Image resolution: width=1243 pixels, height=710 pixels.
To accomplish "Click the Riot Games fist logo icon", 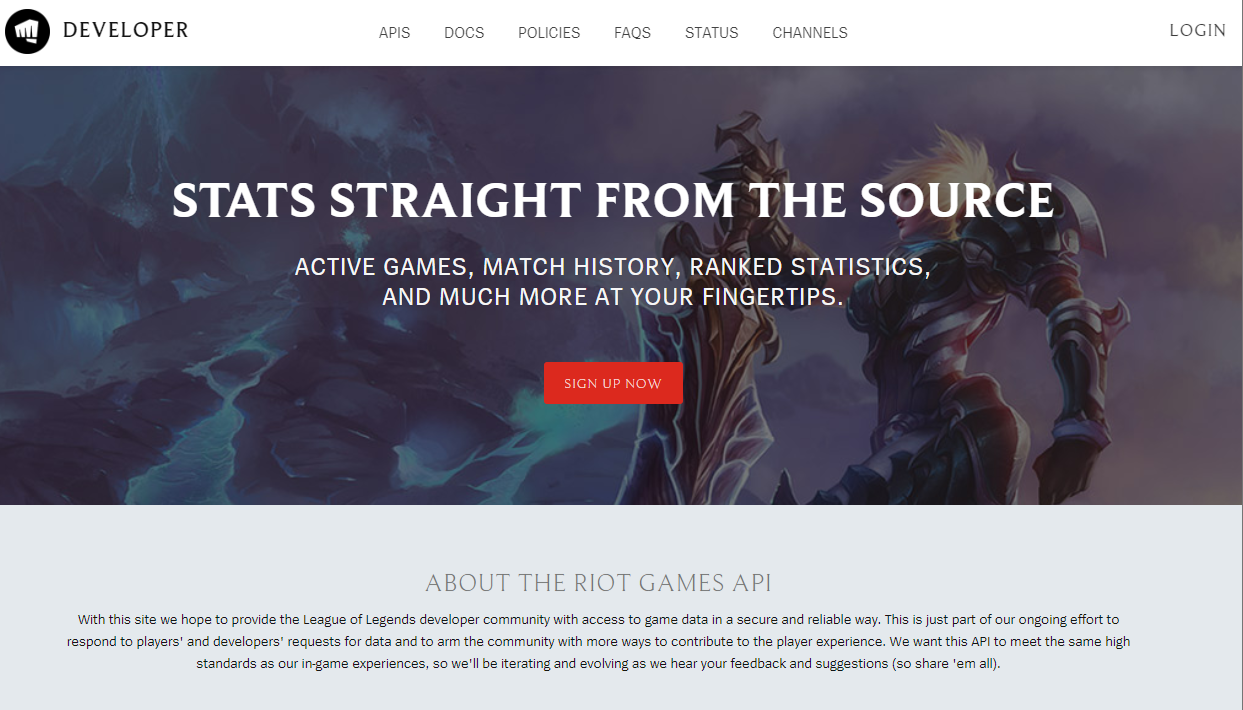I will pyautogui.click(x=27, y=31).
